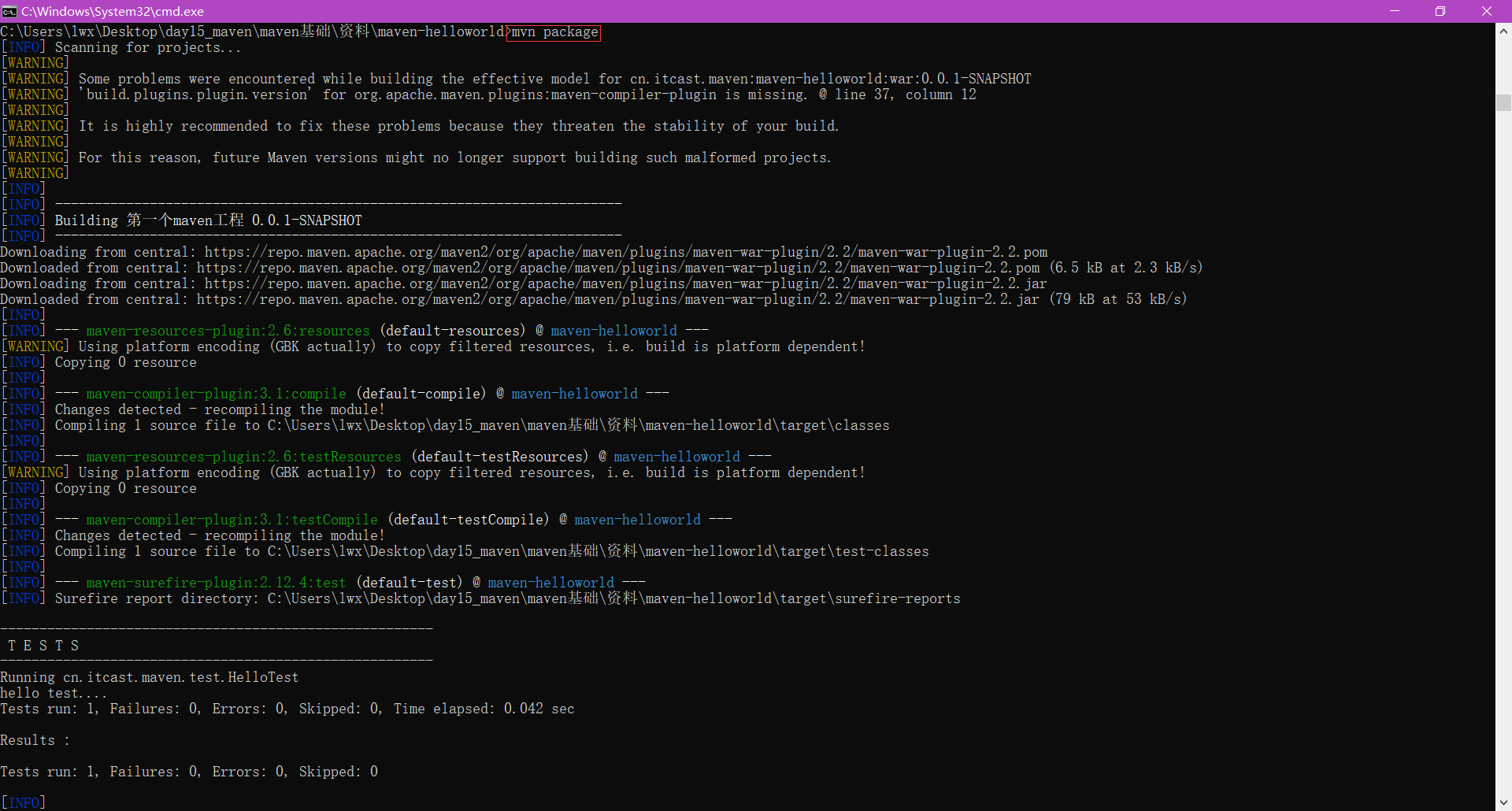Click the 'mvn package' command text
The width and height of the screenshot is (1512, 811).
click(554, 32)
